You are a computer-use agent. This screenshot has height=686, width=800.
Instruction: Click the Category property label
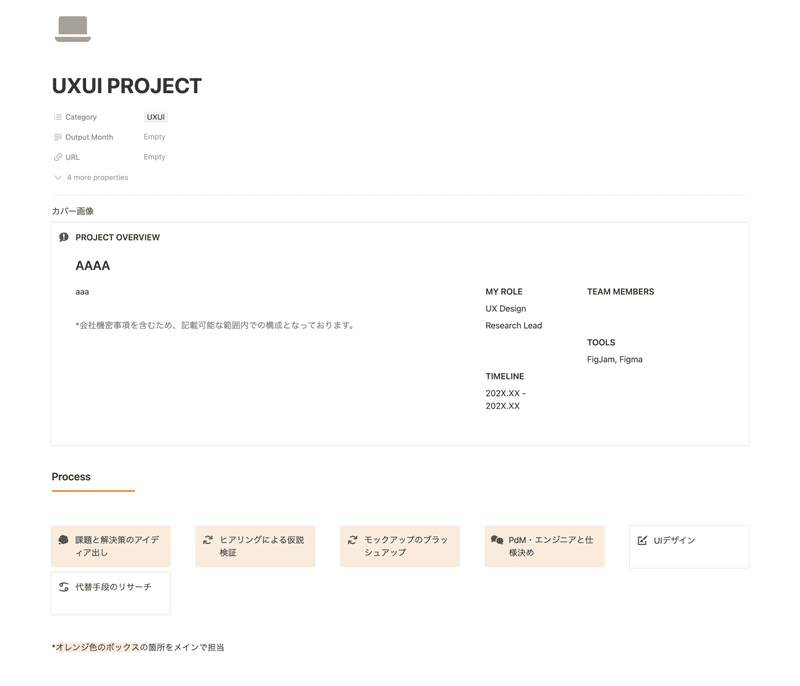81,117
